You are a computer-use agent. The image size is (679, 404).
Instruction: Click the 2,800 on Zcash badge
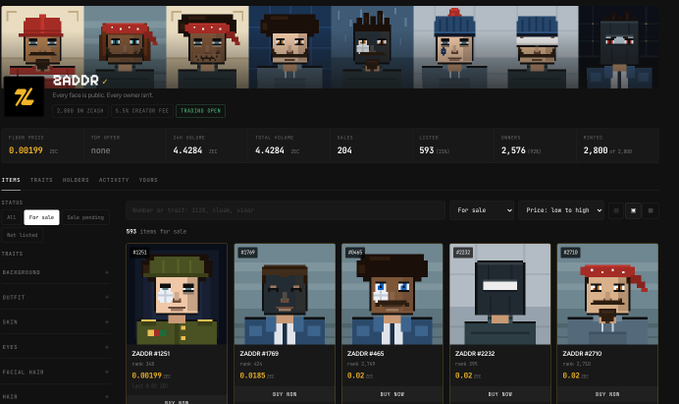80,111
